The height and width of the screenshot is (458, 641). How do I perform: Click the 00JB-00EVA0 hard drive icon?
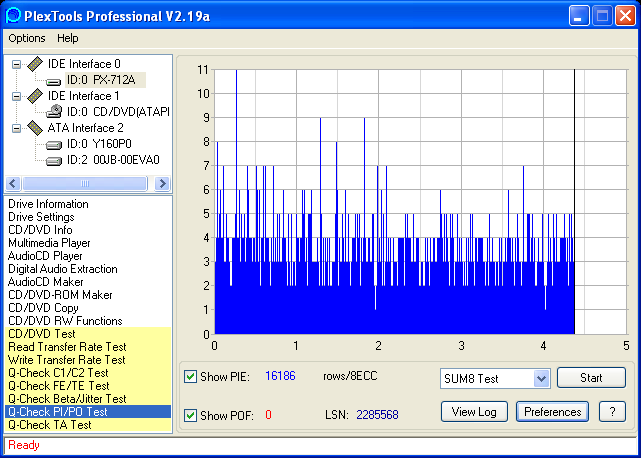pyautogui.click(x=54, y=161)
